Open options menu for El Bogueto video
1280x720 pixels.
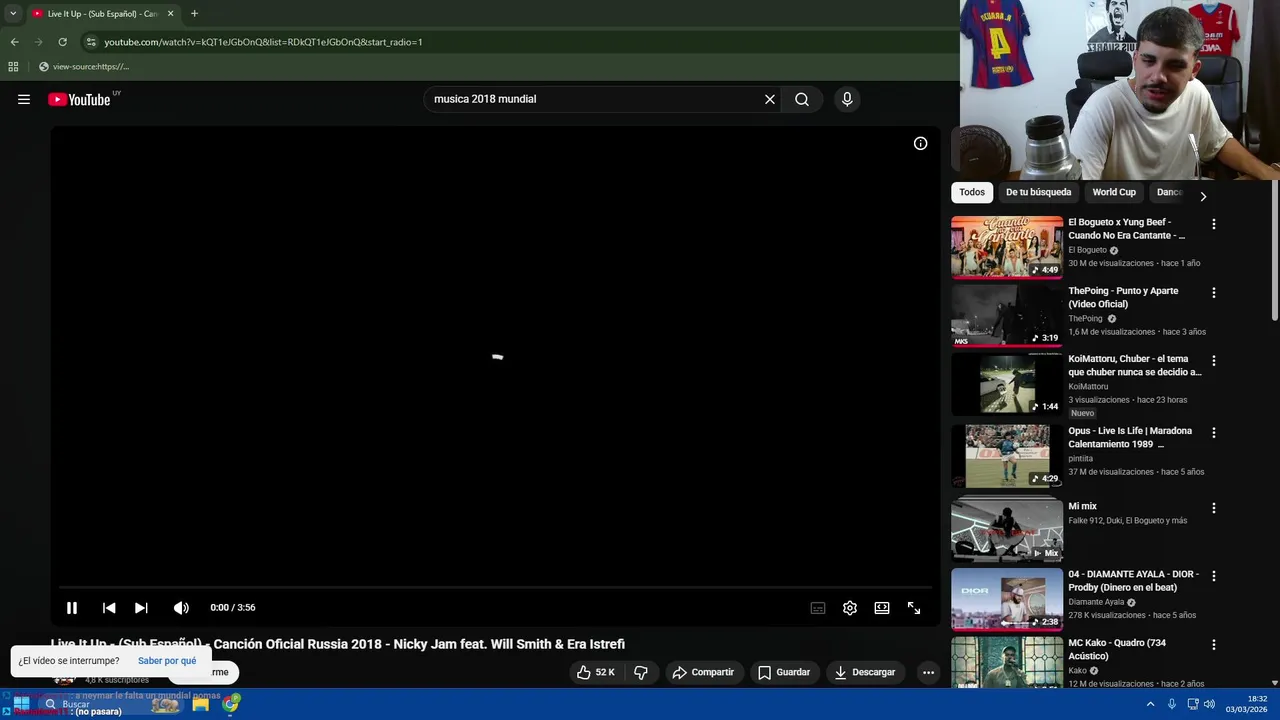coord(1214,225)
